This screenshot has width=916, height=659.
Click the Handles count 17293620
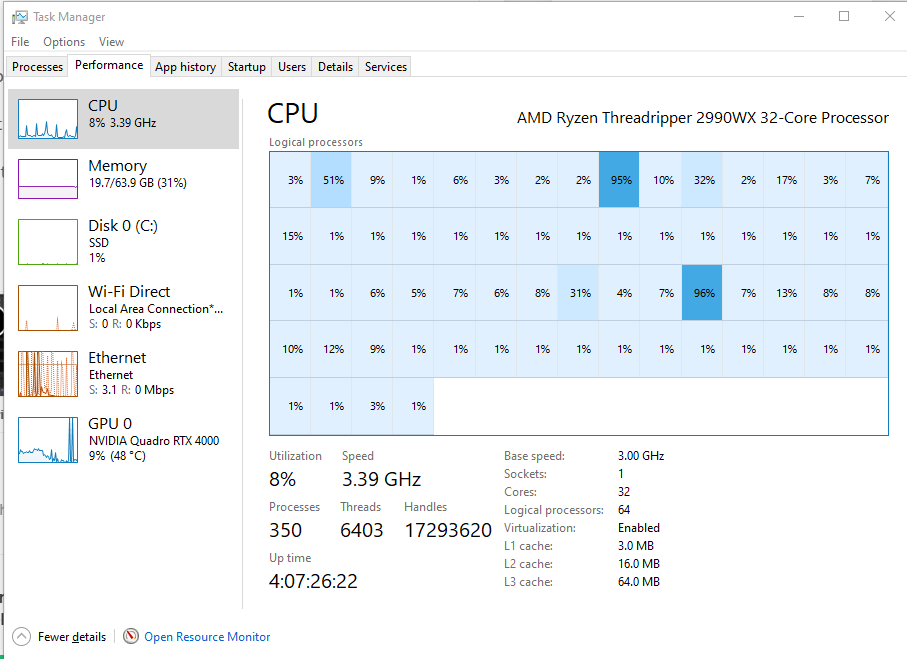pos(448,530)
